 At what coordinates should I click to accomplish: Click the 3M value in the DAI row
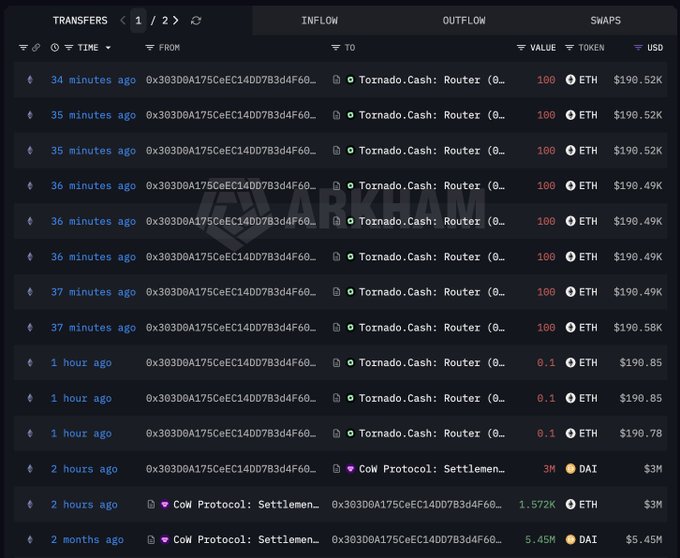click(x=549, y=469)
